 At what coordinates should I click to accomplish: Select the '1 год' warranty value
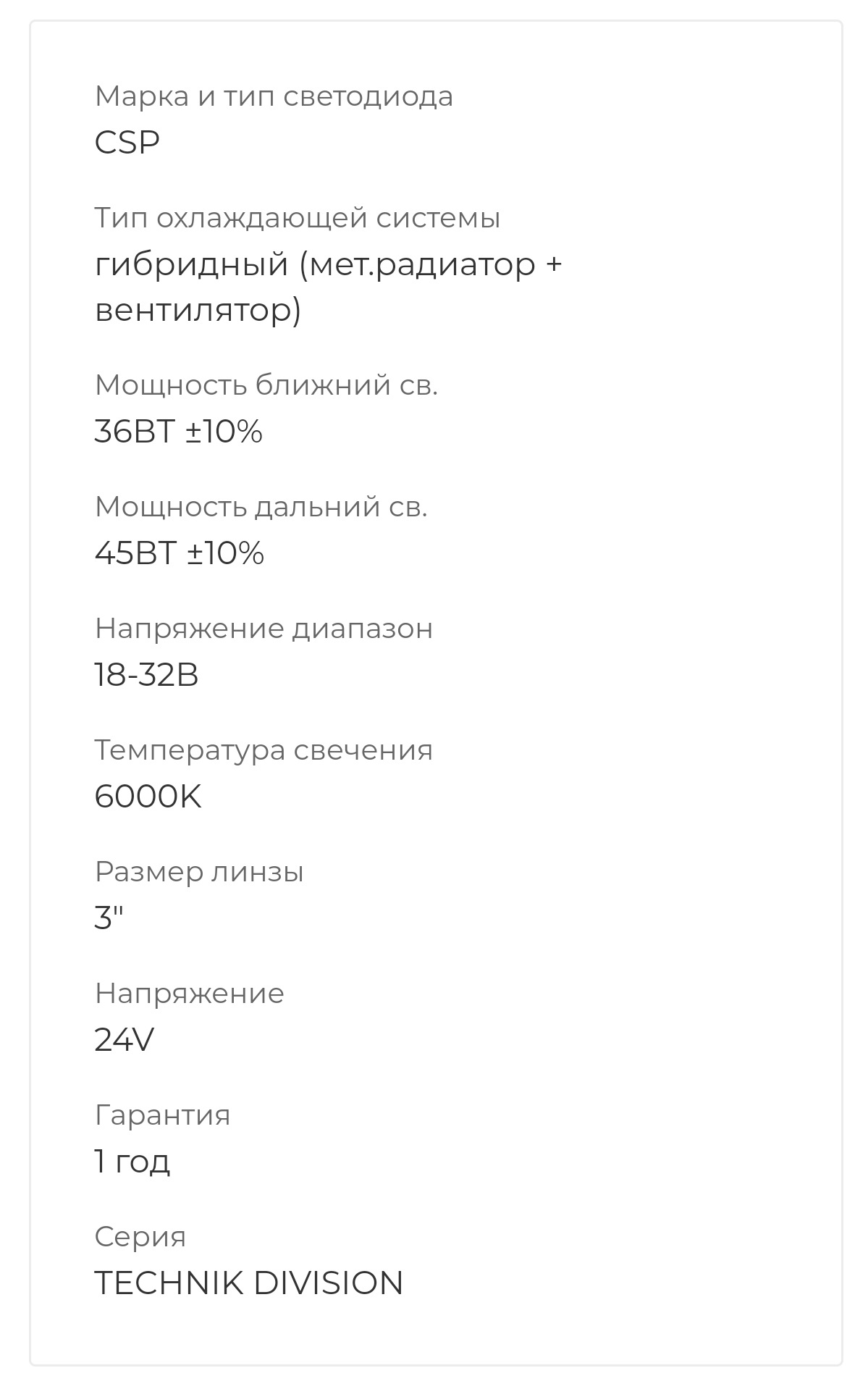point(132,1162)
